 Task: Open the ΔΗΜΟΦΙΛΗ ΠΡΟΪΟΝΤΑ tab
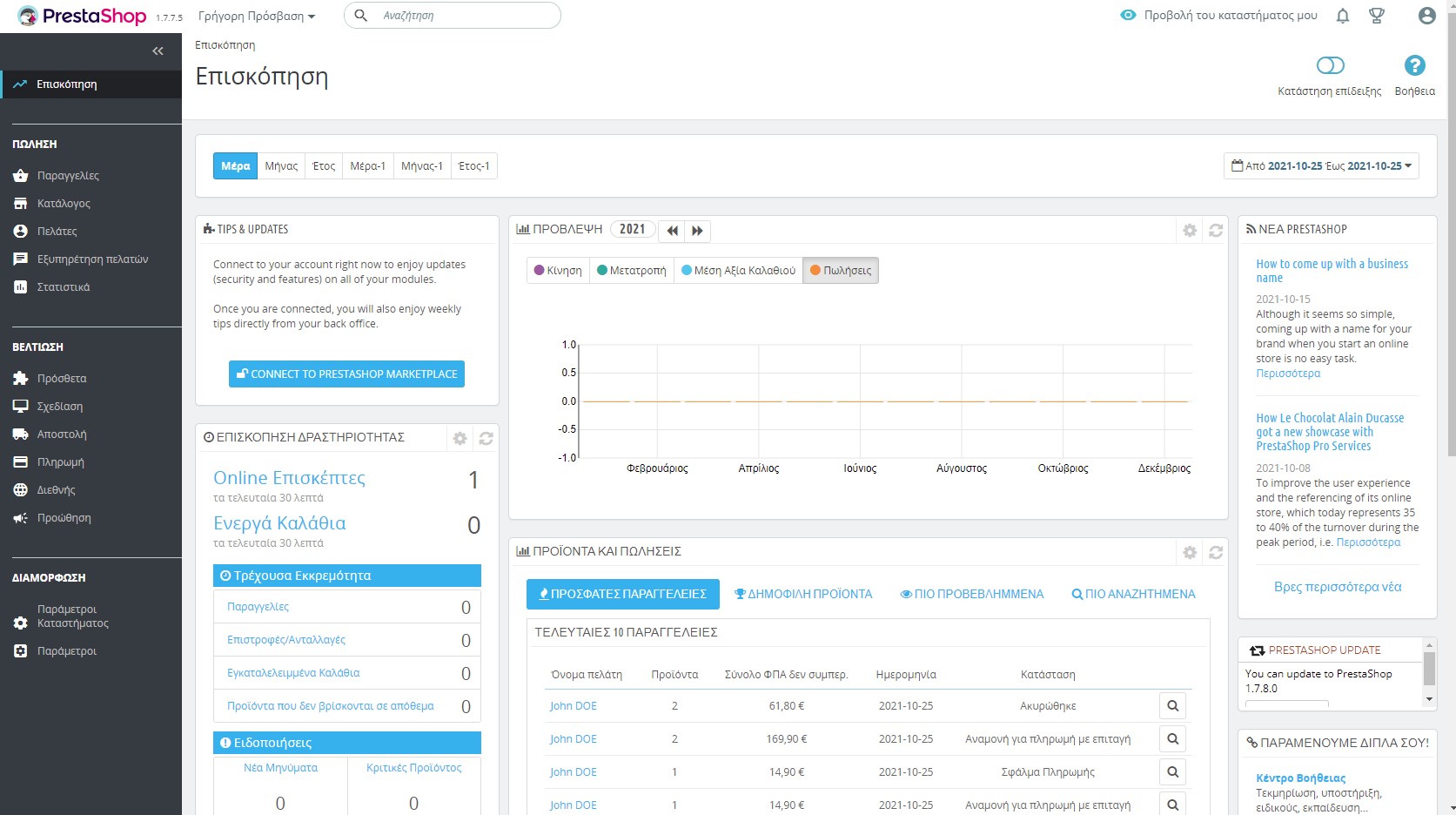click(x=802, y=595)
